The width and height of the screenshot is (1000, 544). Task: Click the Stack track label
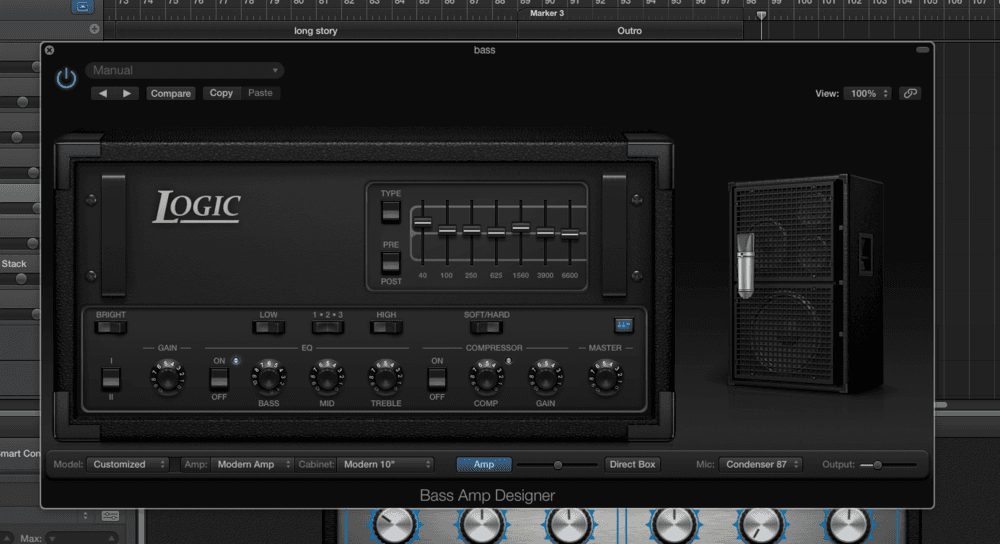(x=14, y=263)
